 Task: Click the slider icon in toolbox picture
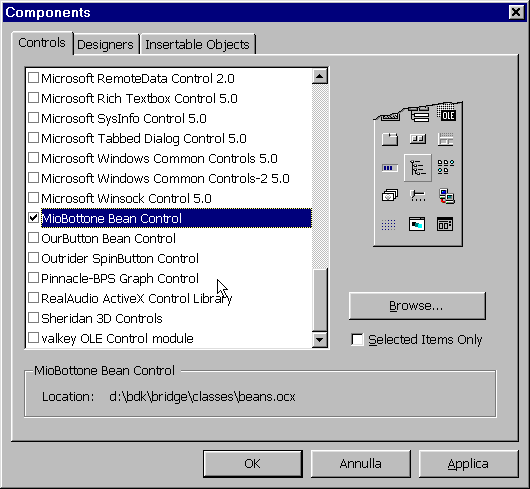click(418, 196)
